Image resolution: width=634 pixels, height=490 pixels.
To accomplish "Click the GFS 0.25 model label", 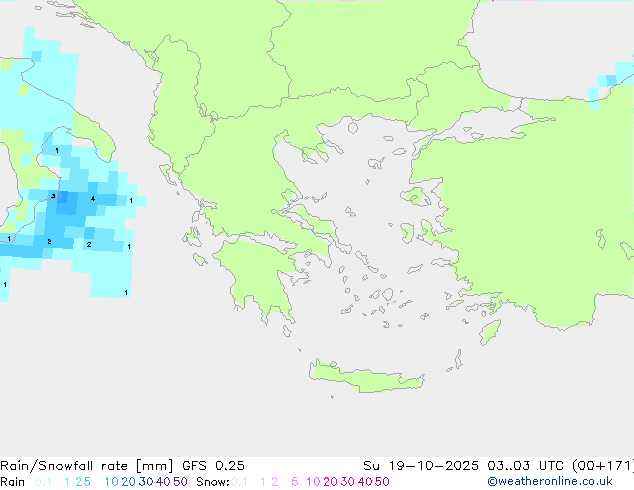I will 213,466.
